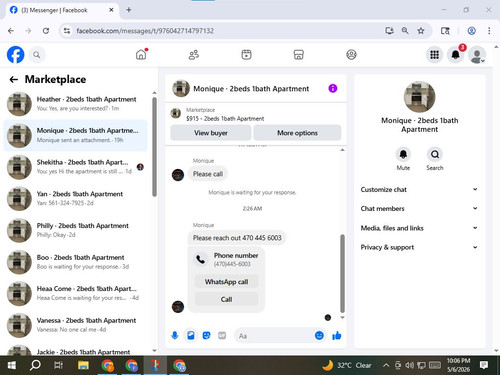500x375 pixels.
Task: Open Yan 2beds 1bath Apartment conversation
Action: [x=76, y=198]
